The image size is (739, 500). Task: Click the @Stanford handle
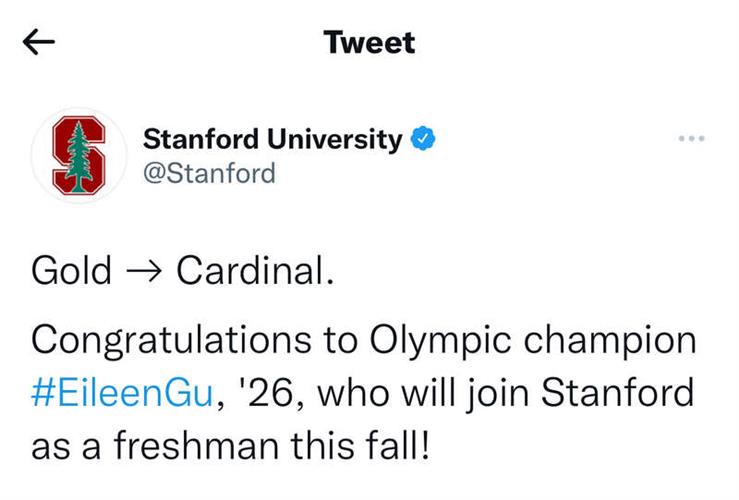tap(209, 173)
